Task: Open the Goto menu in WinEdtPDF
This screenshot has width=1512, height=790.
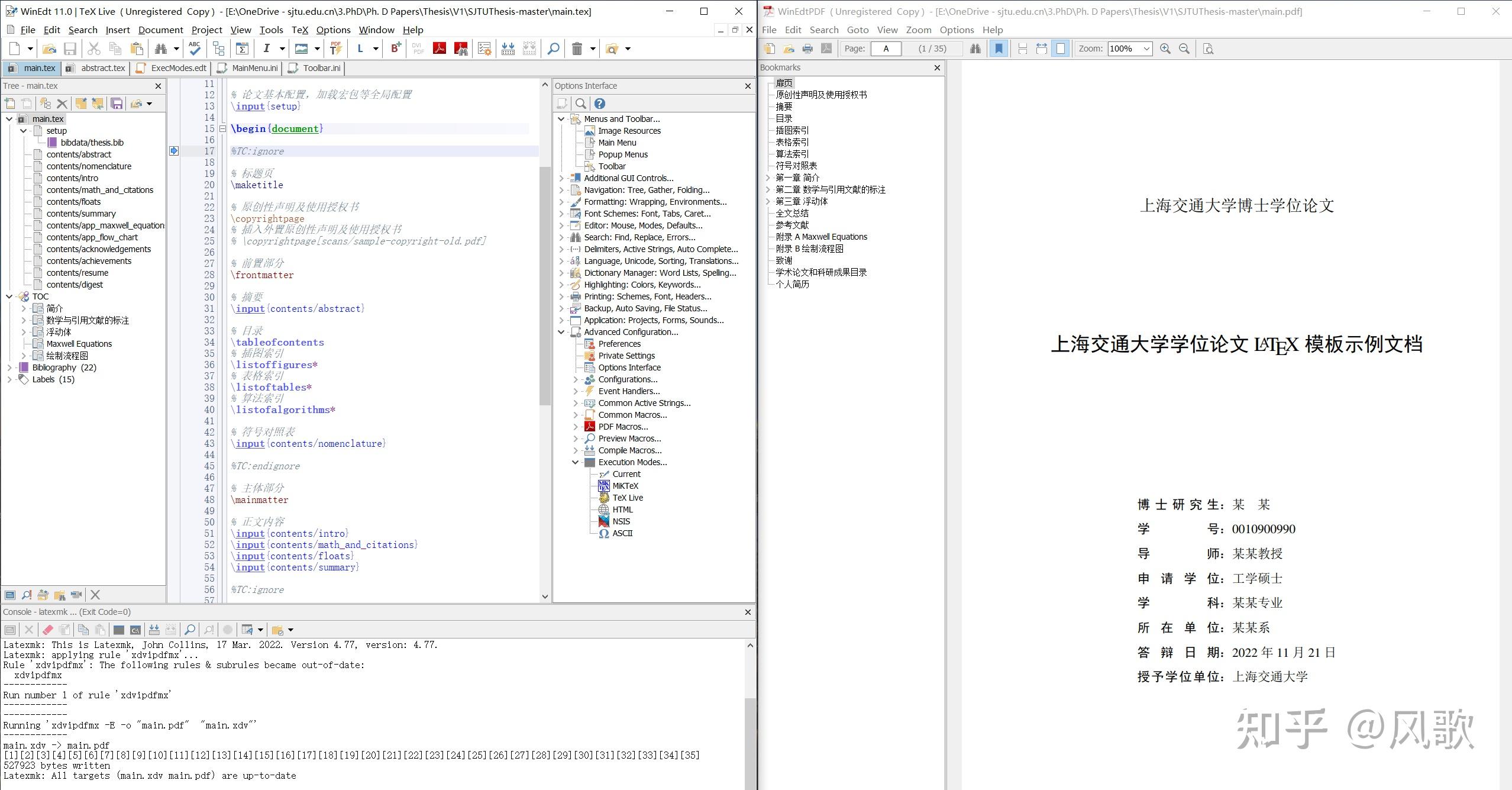Action: pos(857,30)
